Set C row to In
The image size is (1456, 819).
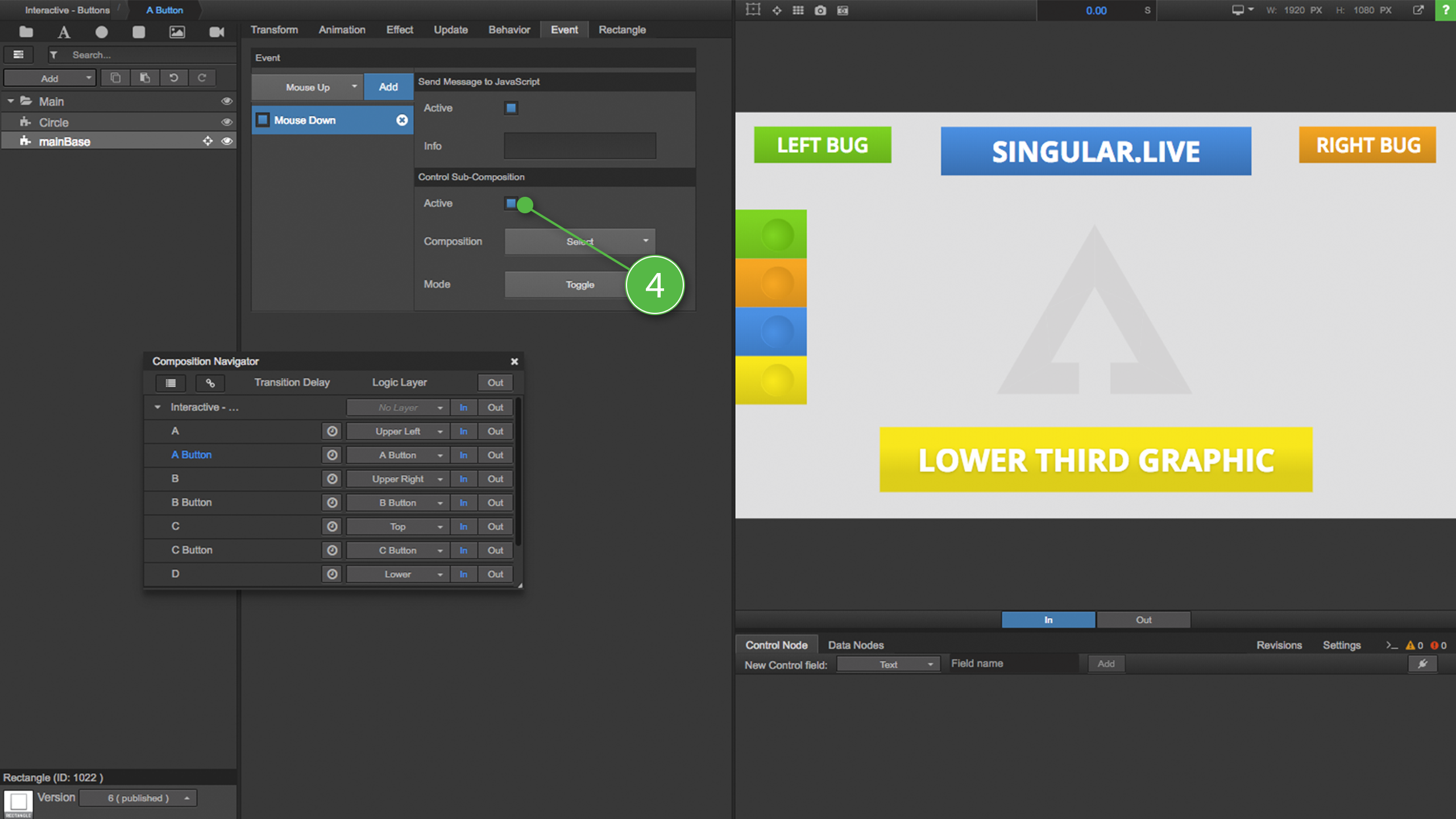(x=463, y=527)
